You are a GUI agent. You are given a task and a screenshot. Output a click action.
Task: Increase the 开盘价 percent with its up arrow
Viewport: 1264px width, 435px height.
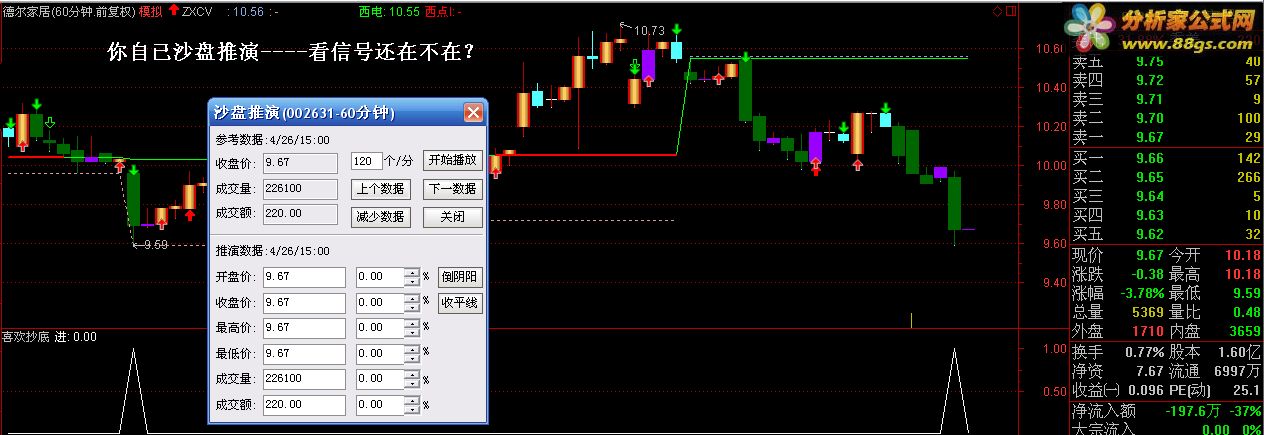coord(411,272)
